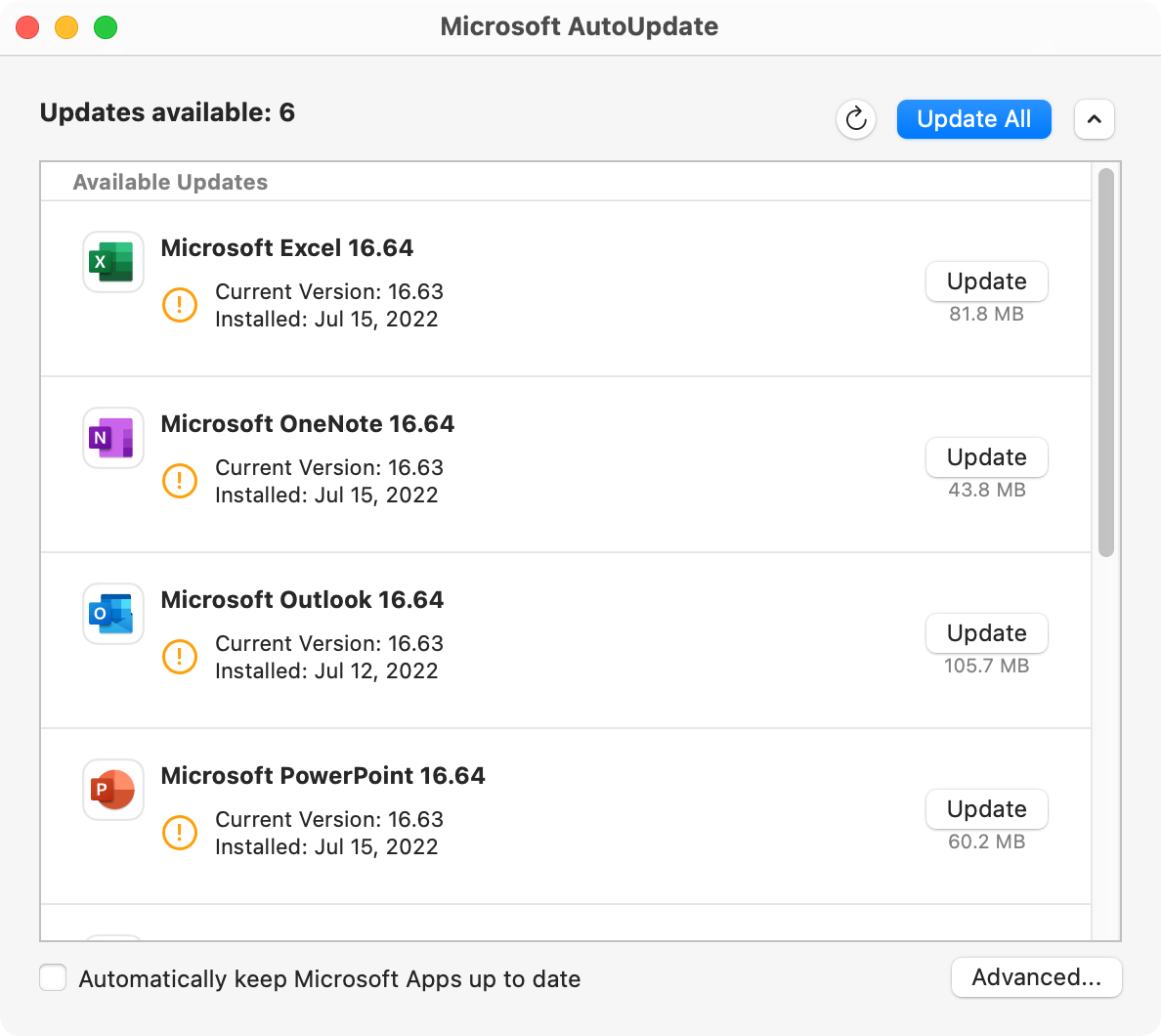Click the Microsoft OneNote app icon

coord(113,438)
